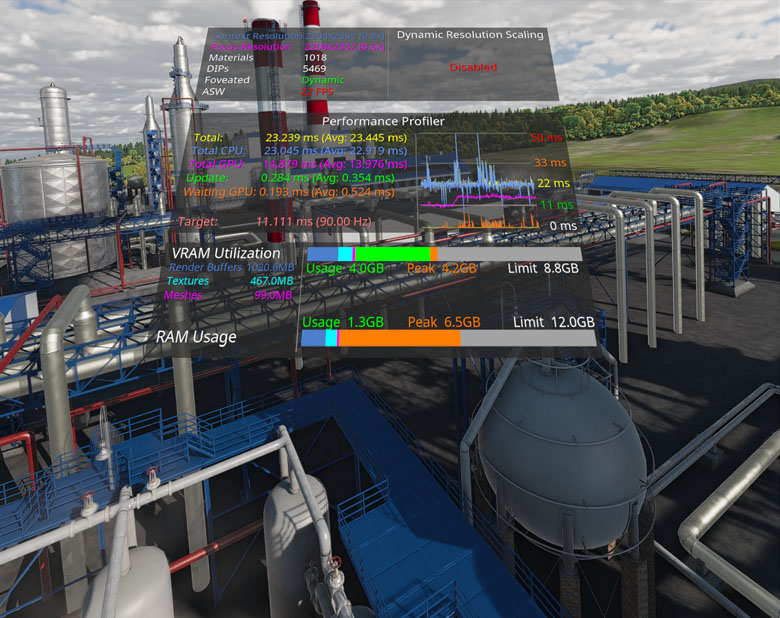Click the Total GPU: label
Image resolution: width=780 pixels, height=618 pixels.
point(217,164)
